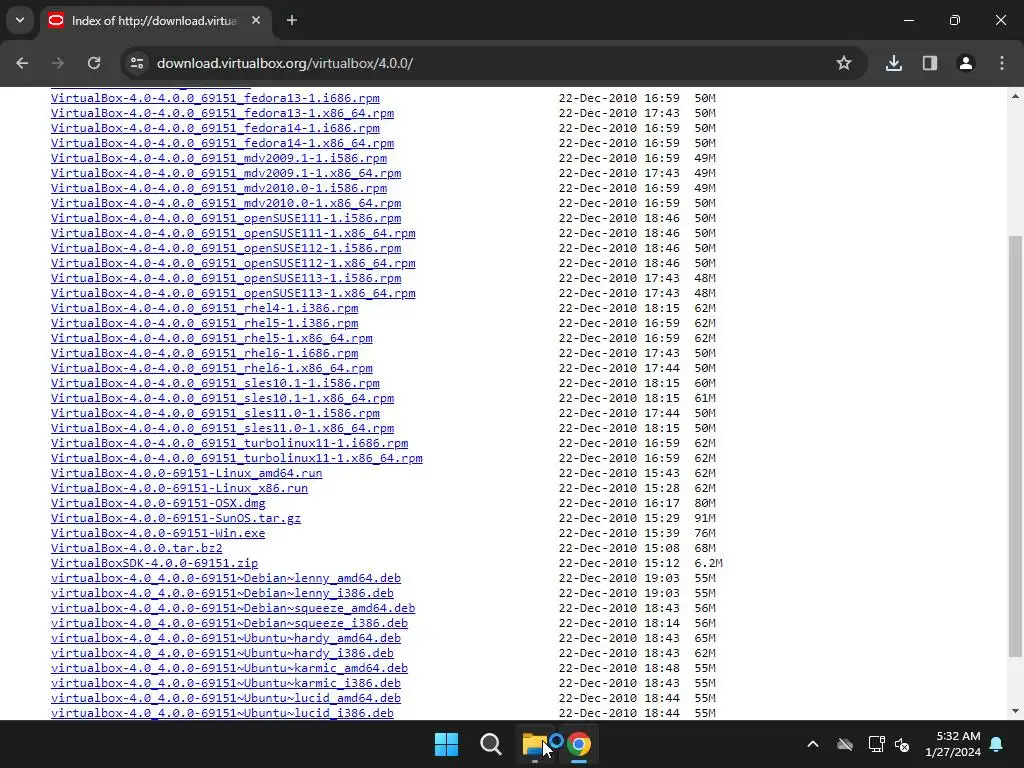Bookmark this page with the star icon
This screenshot has height=768, width=1024.
[844, 63]
